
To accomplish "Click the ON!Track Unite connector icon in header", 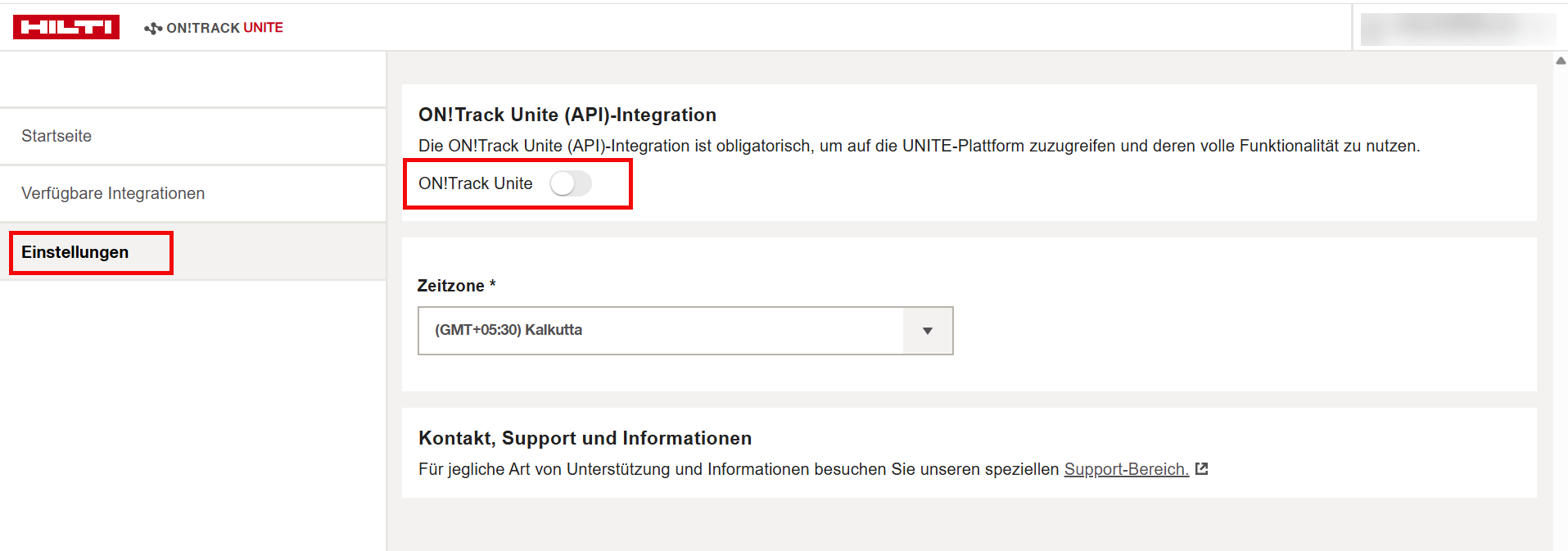I will 152,29.
